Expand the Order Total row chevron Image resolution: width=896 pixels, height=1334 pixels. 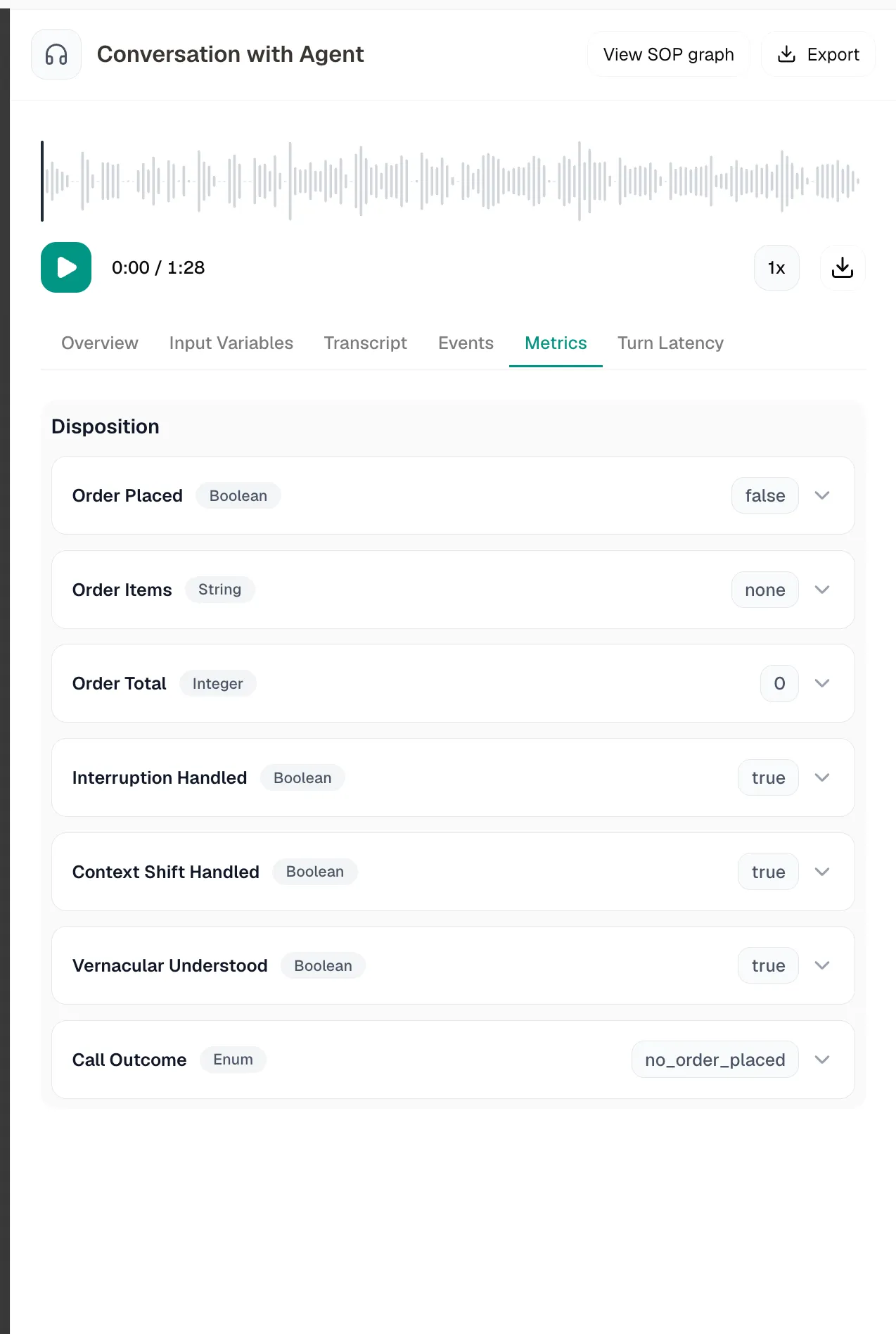822,683
